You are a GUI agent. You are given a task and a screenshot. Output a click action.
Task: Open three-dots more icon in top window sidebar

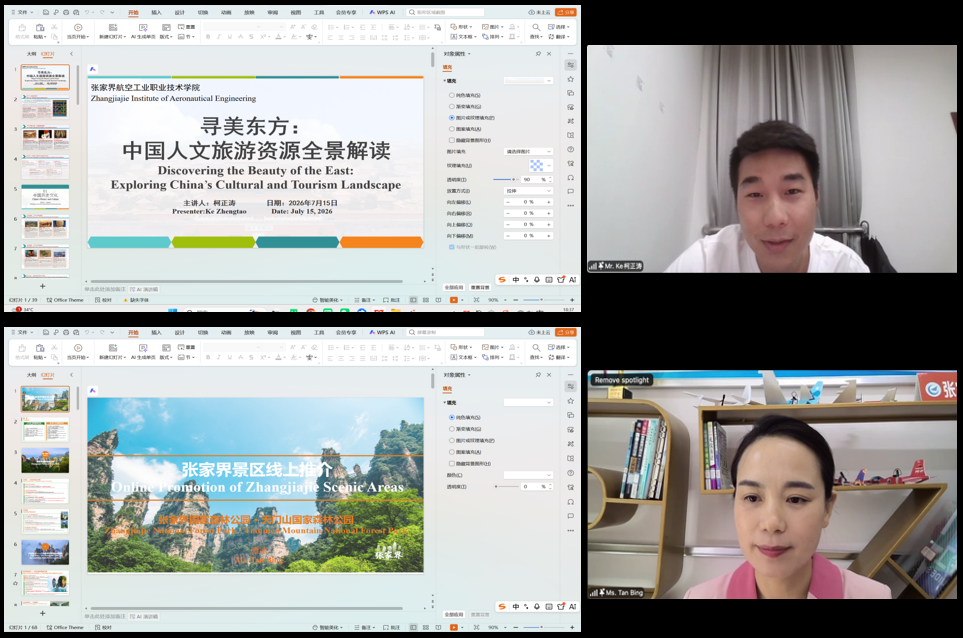571,206
